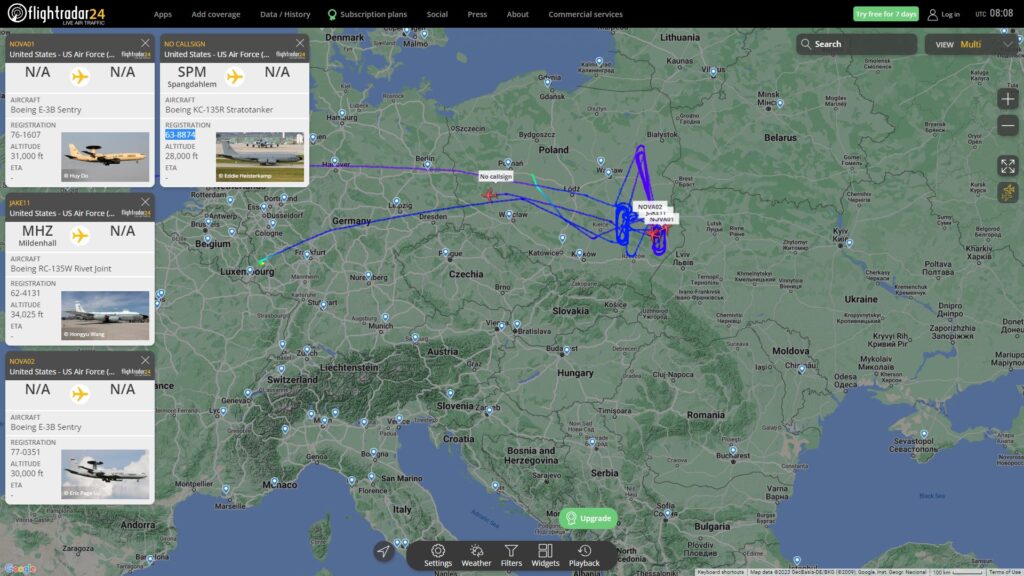Screen dimensions: 1024x576
Task: Open the Subscription plans menu
Action: tap(367, 14)
